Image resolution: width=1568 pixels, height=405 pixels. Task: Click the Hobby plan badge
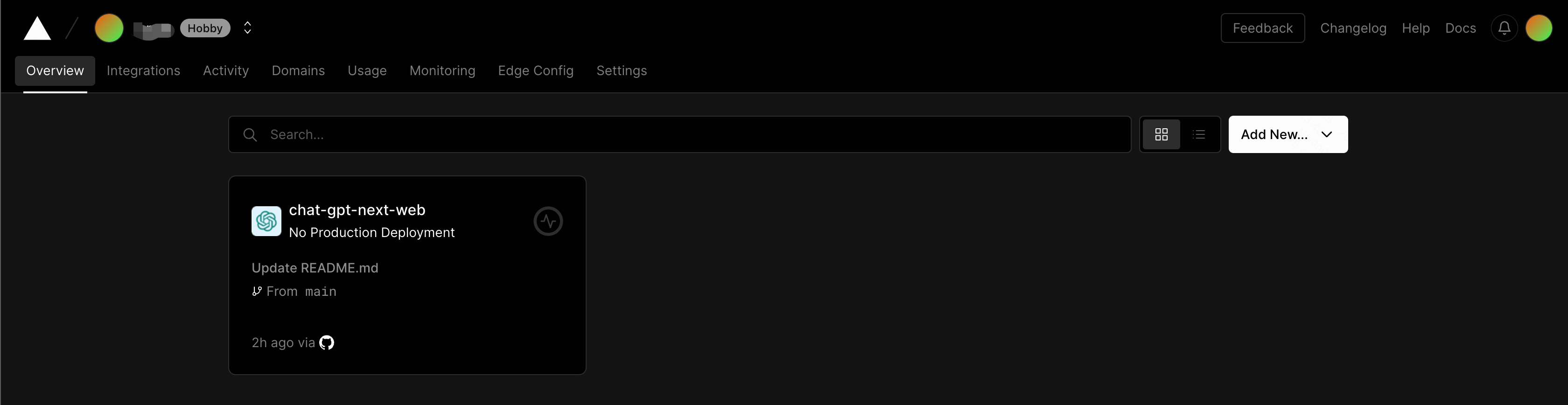coord(205,28)
